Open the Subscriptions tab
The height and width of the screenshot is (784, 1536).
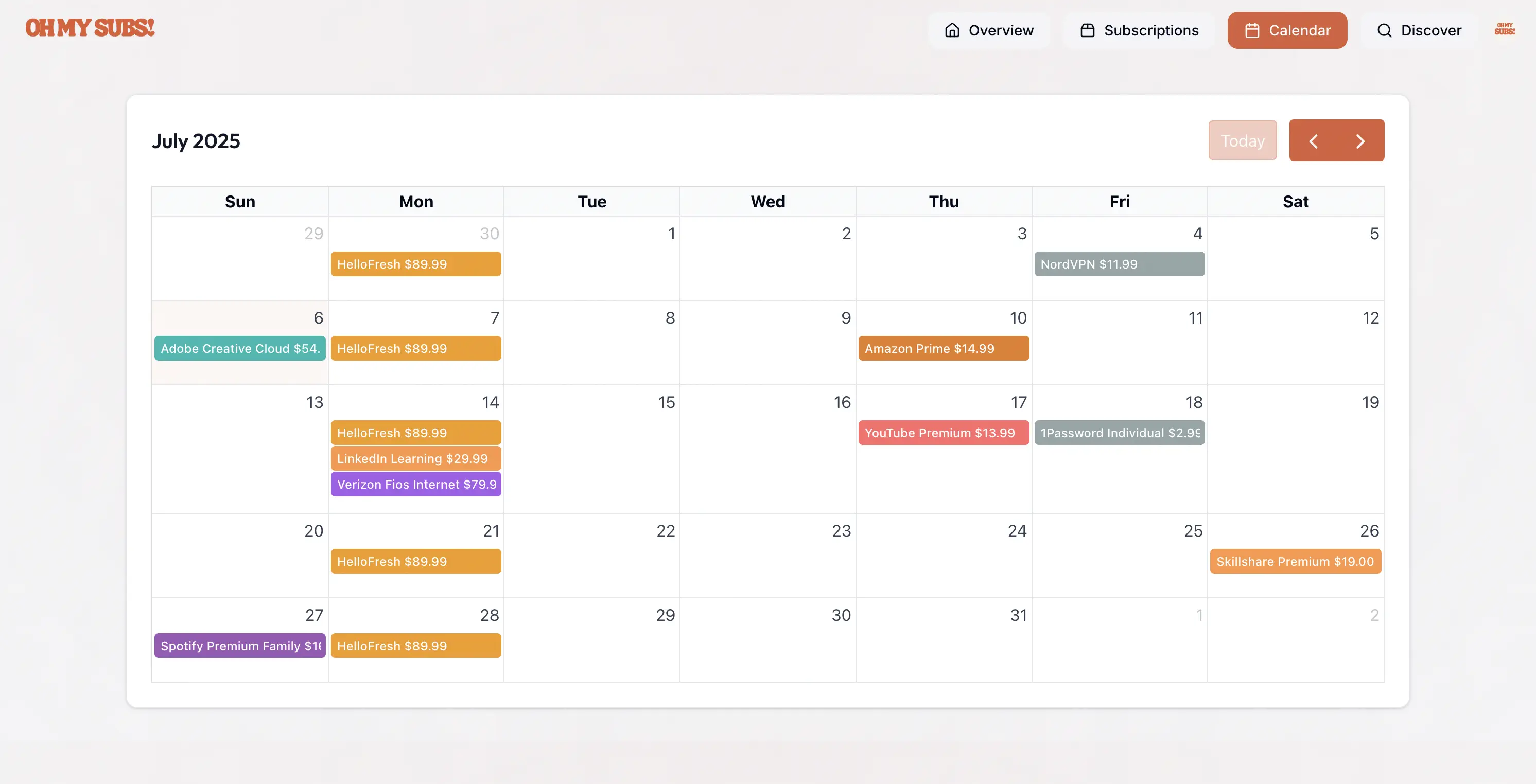click(1139, 30)
